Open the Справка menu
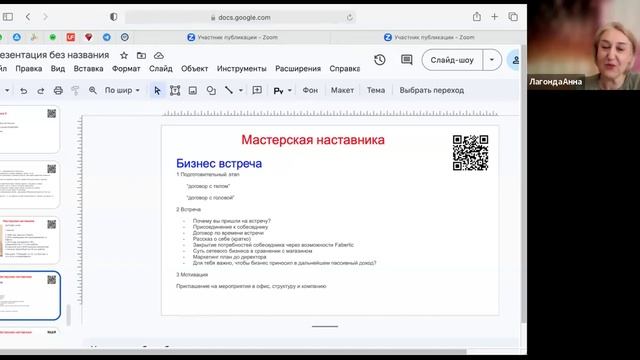This screenshot has height=360, width=640. (x=344, y=69)
